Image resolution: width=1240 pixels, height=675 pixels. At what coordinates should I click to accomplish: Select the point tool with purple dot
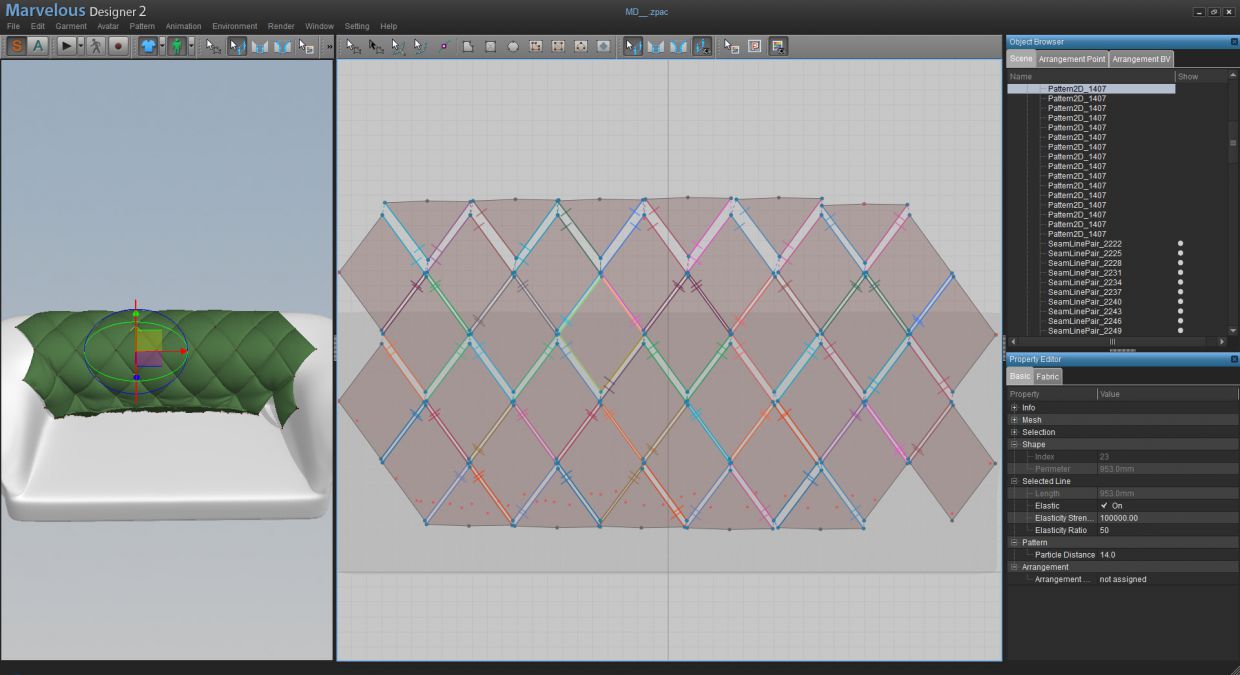point(444,46)
